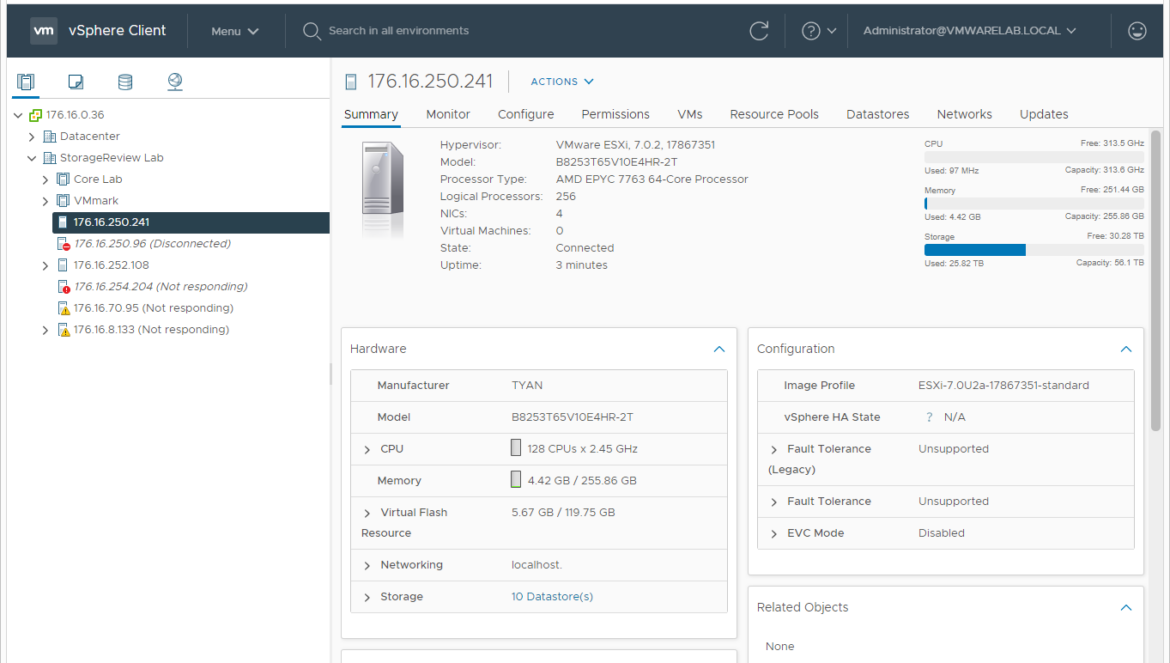Viewport: 1170px width, 663px height.
Task: Refresh the vSphere Client view
Action: 759,31
